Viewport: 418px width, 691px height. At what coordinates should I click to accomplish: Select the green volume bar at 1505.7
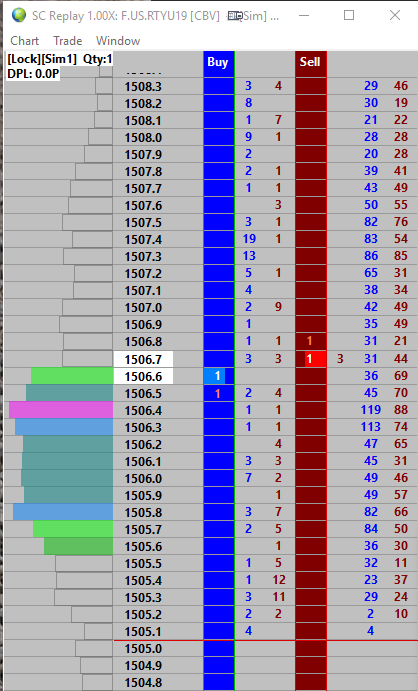pos(73,529)
